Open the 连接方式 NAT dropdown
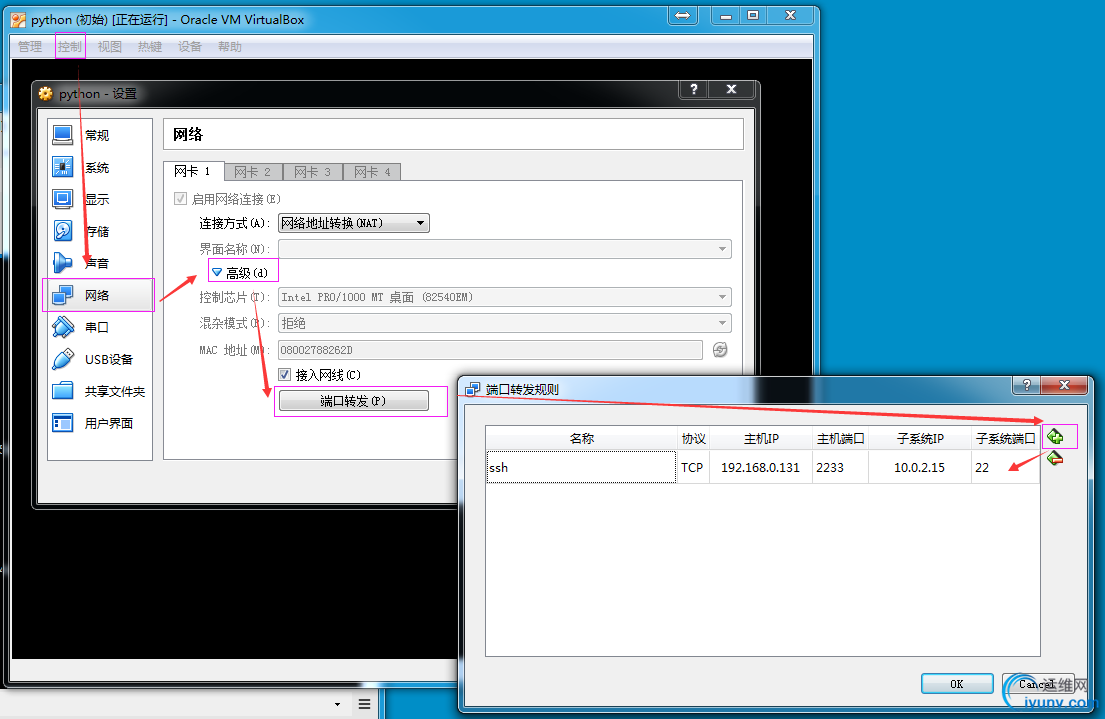 354,223
